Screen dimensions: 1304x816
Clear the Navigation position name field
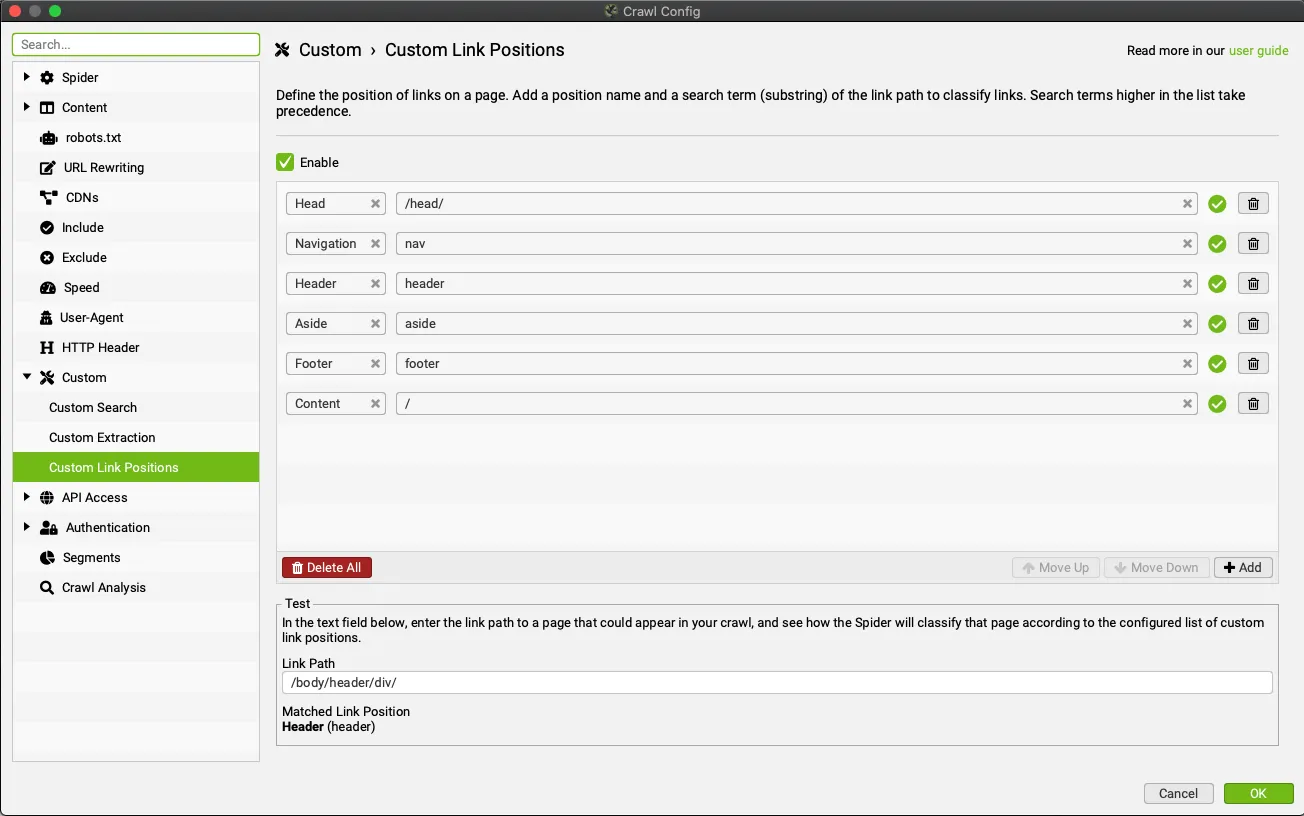coord(376,244)
